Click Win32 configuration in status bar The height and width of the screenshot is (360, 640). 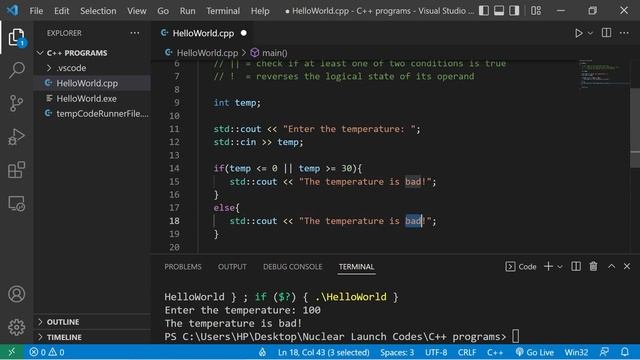point(576,352)
